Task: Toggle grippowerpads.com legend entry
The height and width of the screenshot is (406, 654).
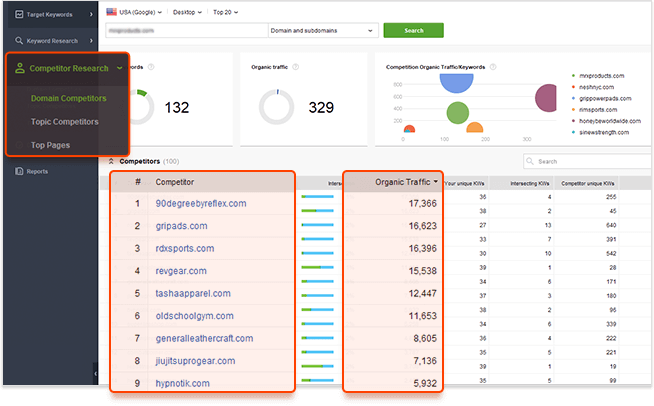Action: tap(605, 98)
